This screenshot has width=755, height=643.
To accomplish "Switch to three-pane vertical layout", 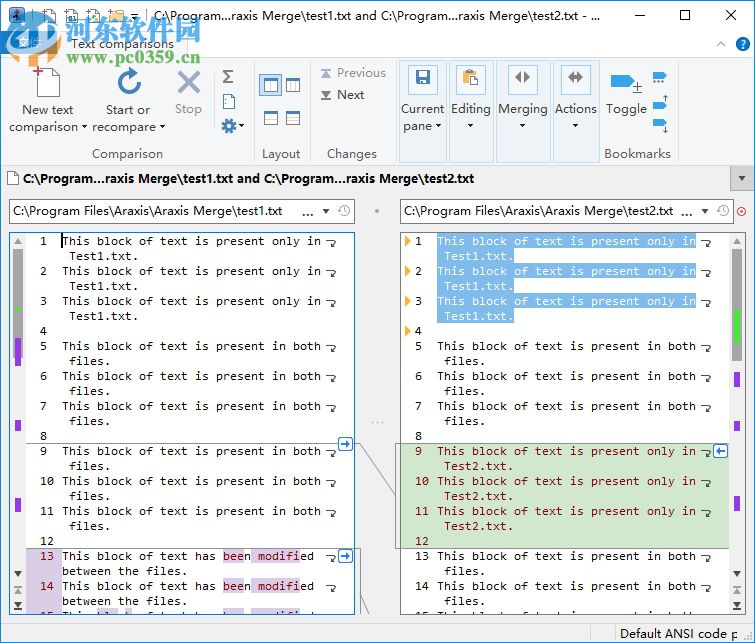I will pyautogui.click(x=293, y=85).
